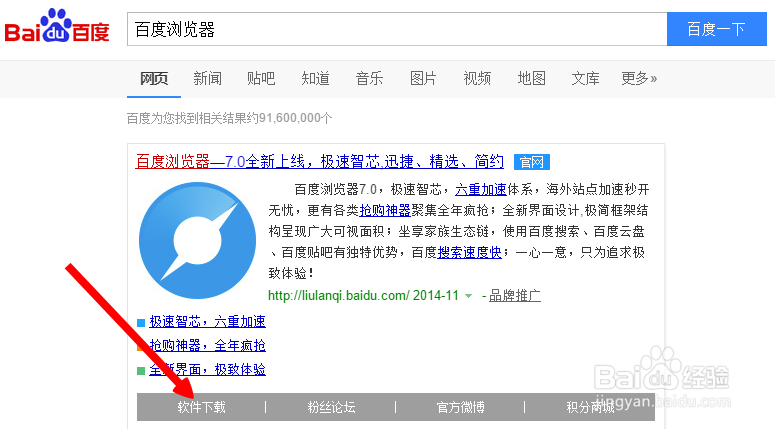Open the dropdown arrow next to 2014-11

point(469,296)
